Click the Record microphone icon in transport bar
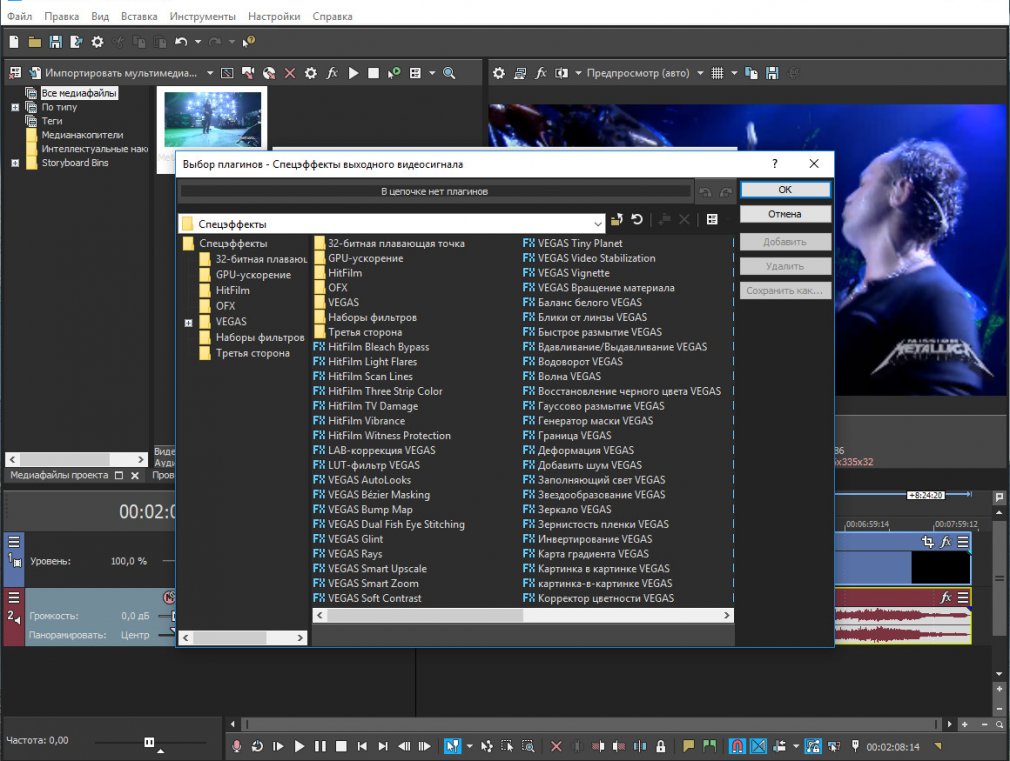 point(236,746)
